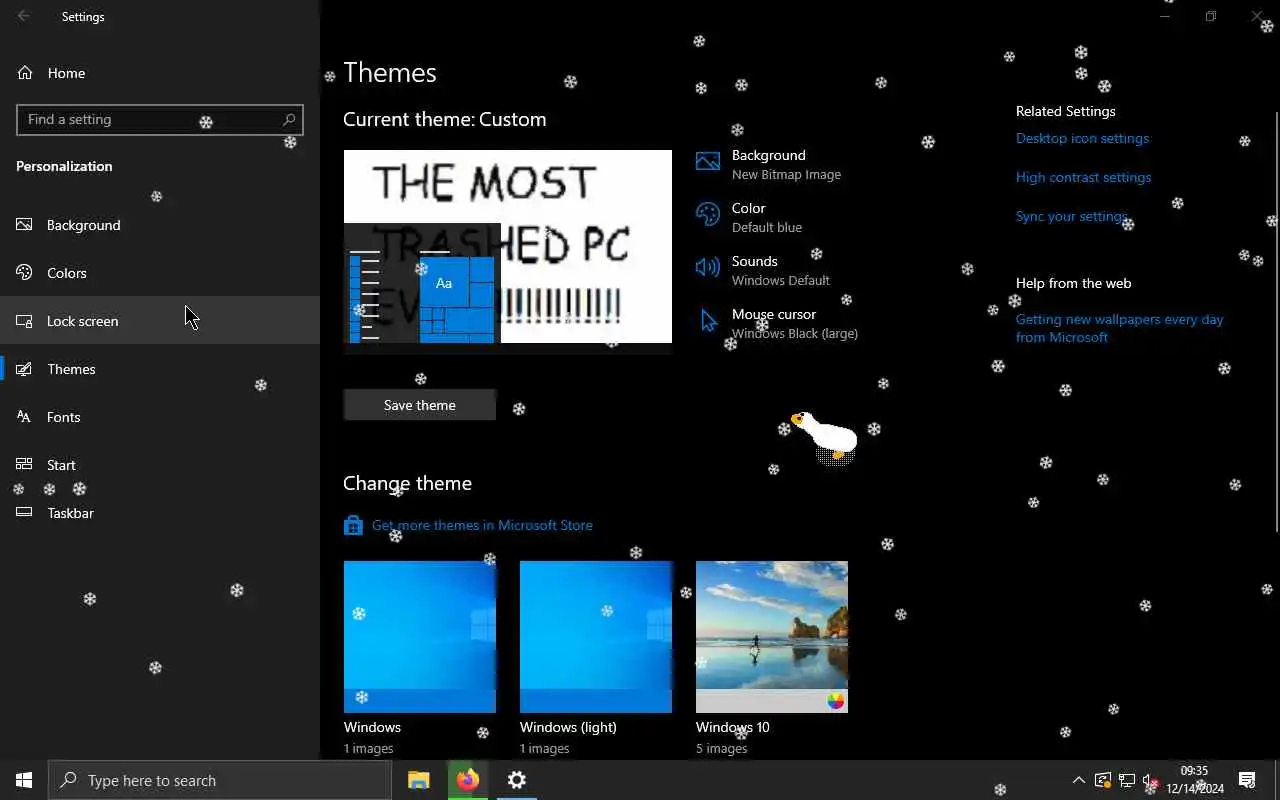Show hidden system tray icons
This screenshot has height=800, width=1280.
1078,780
